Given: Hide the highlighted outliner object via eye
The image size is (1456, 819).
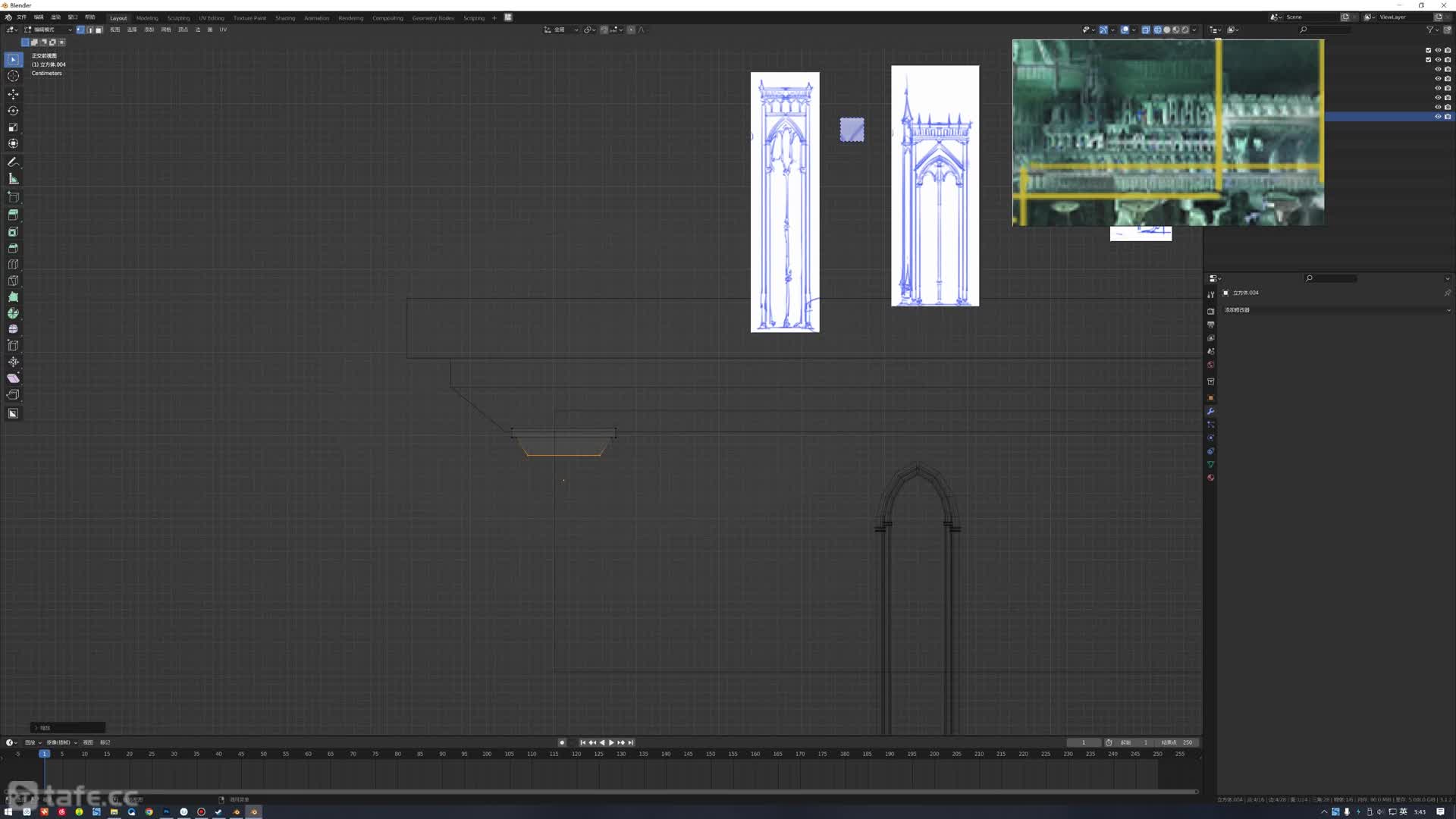Looking at the screenshot, I should pyautogui.click(x=1438, y=116).
